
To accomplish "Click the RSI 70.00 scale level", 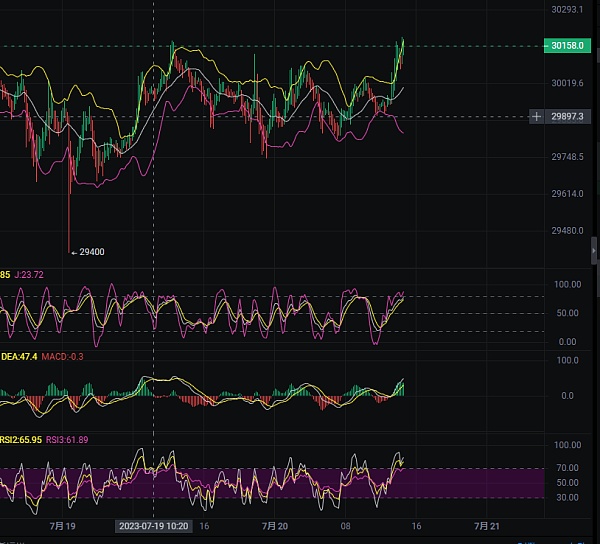I will [568, 467].
